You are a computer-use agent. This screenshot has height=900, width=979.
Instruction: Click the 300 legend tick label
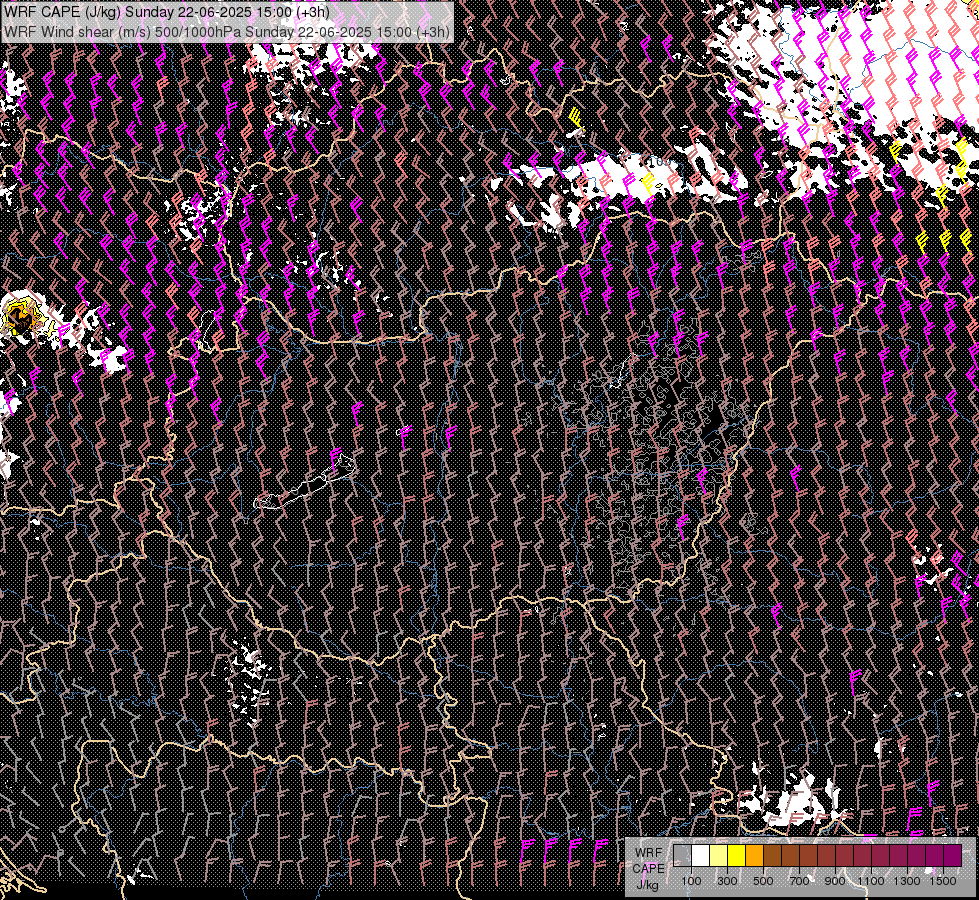point(727,881)
